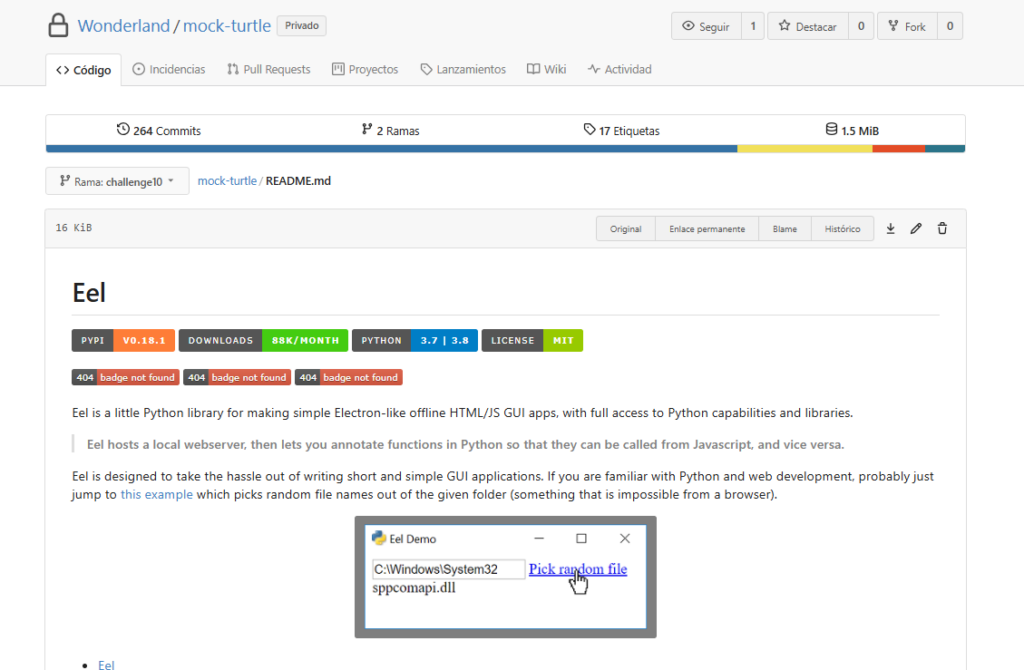Click the Eel Demo screenshot image
Screen dimensions: 1024x670
pos(505,577)
